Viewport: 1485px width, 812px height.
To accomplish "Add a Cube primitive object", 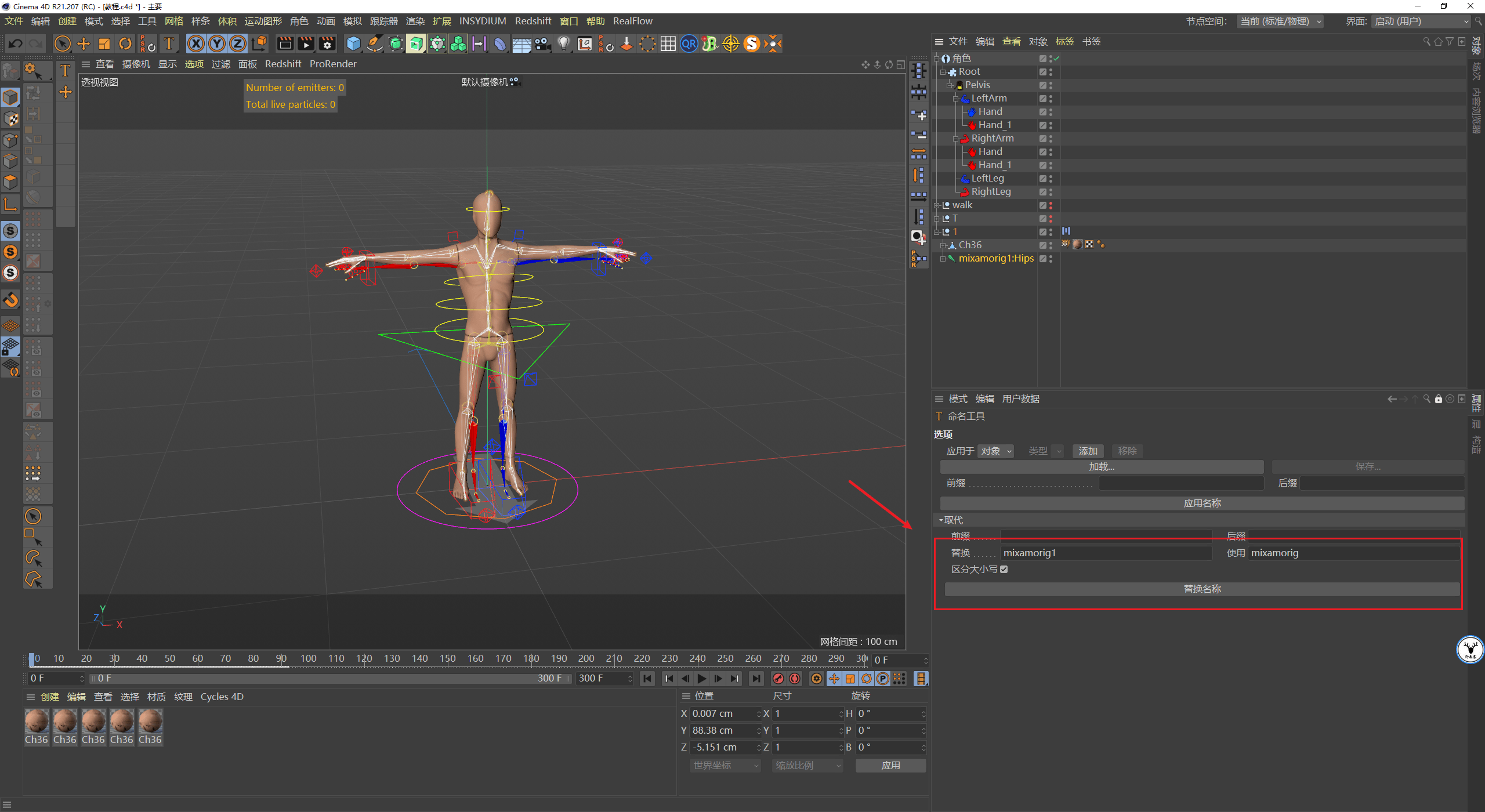I will coord(353,43).
